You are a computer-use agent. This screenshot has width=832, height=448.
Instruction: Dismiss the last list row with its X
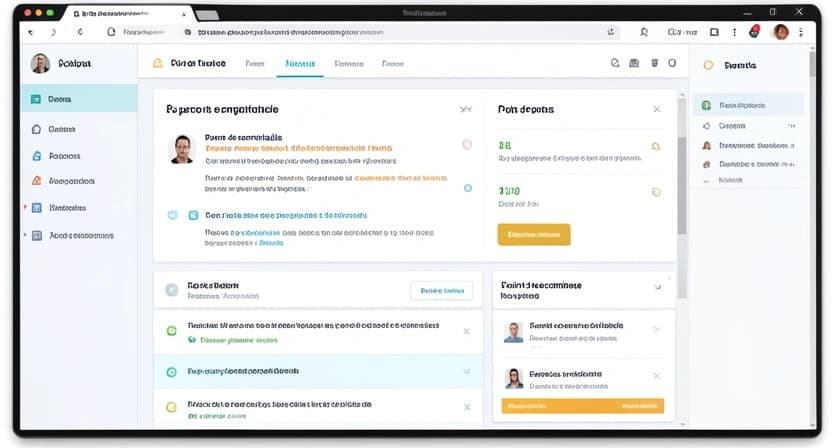[467, 407]
